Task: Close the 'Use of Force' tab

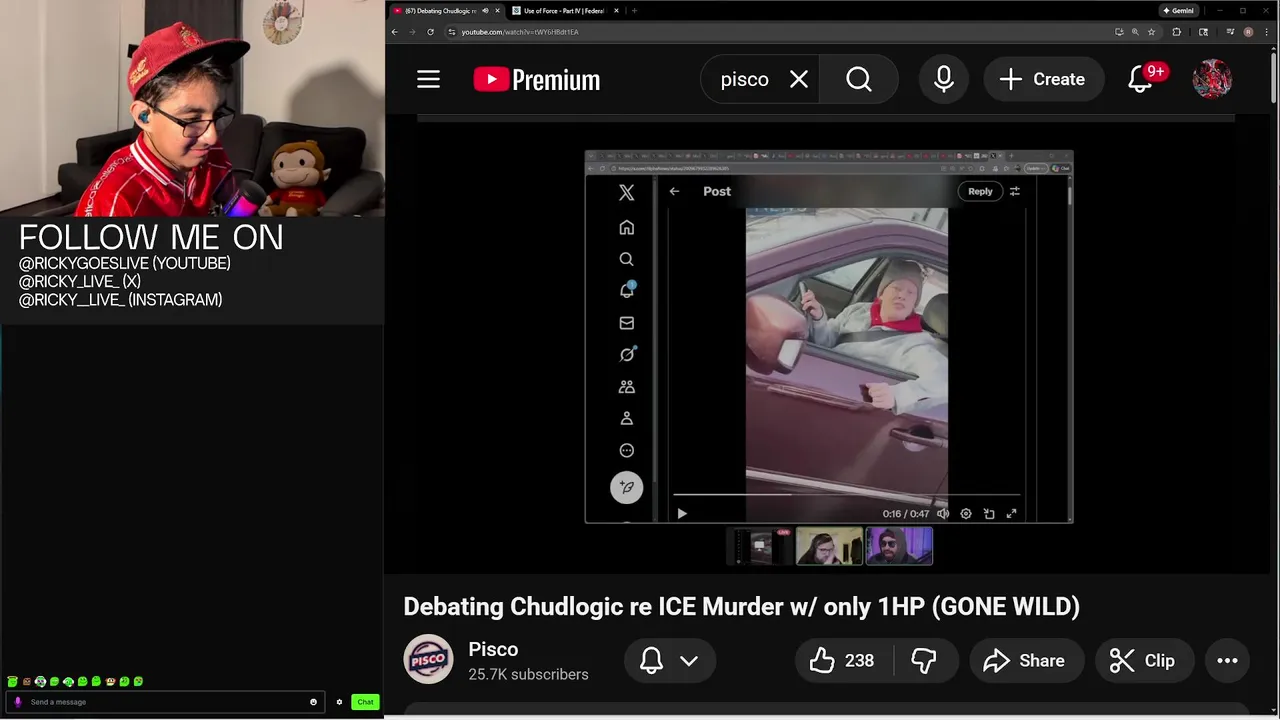Action: [616, 11]
